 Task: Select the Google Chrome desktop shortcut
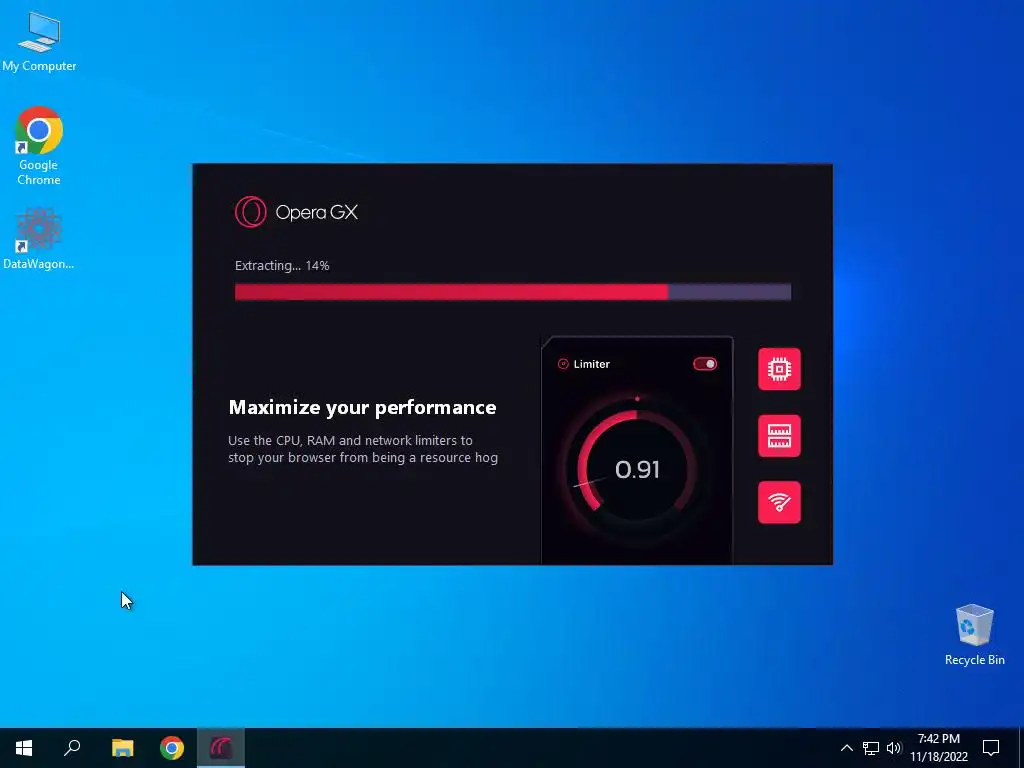pos(39,146)
